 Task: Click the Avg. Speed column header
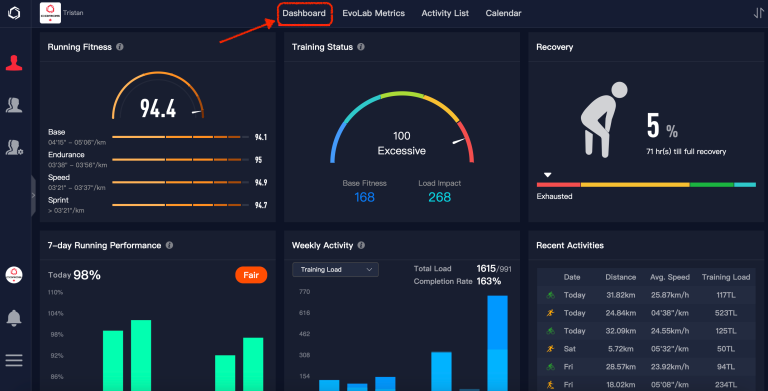coord(670,277)
